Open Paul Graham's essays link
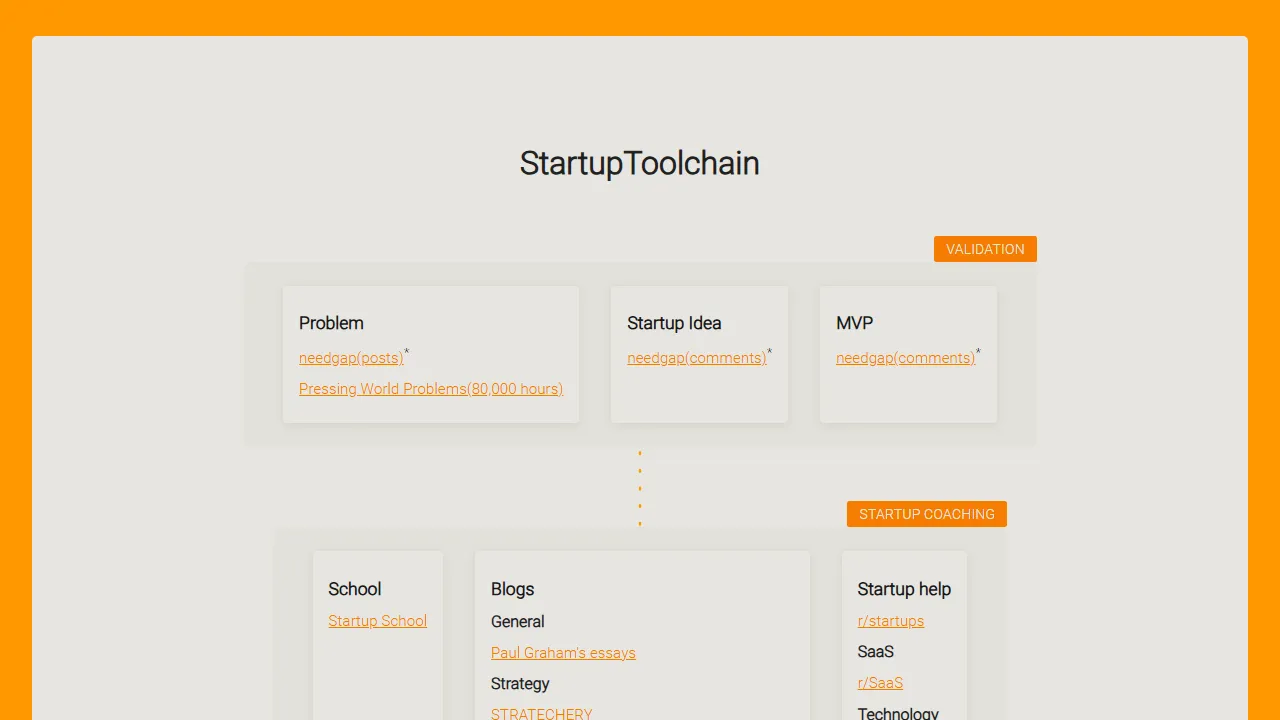1280x720 pixels. point(563,652)
